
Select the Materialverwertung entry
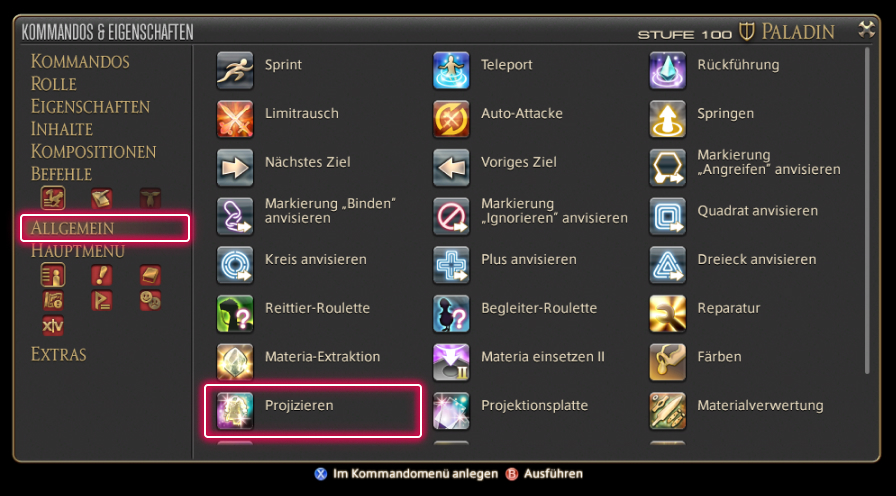(x=737, y=411)
